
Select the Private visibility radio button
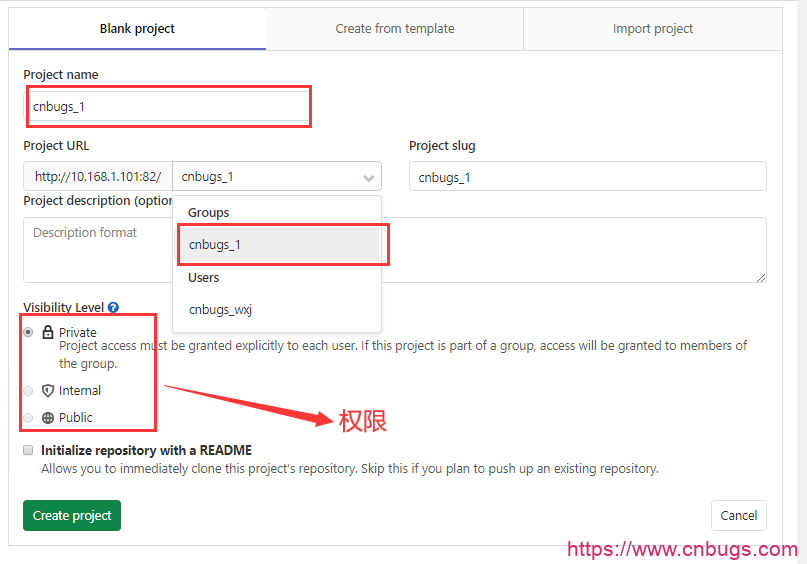click(x=28, y=332)
